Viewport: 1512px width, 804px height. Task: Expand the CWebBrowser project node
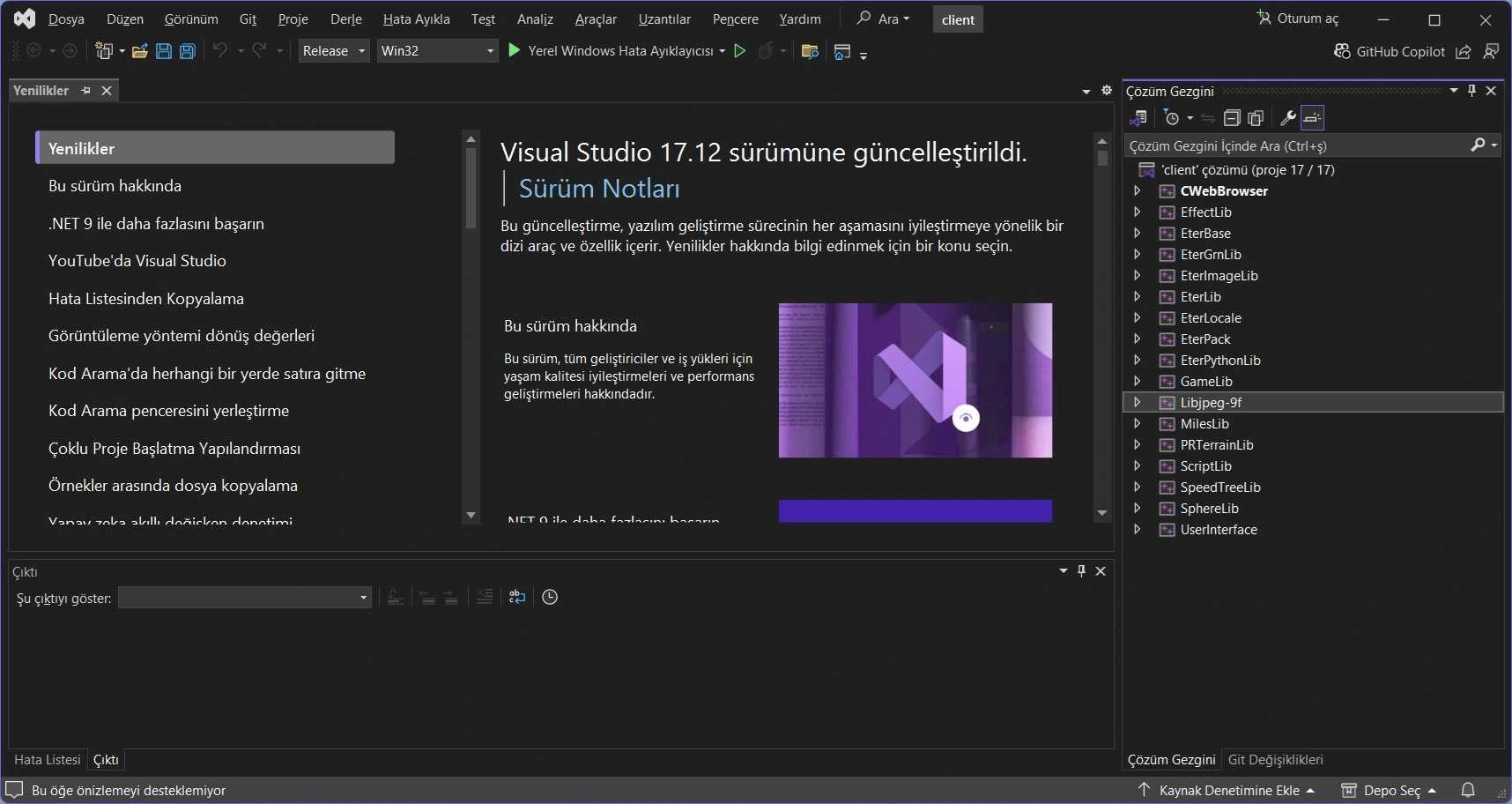point(1138,190)
